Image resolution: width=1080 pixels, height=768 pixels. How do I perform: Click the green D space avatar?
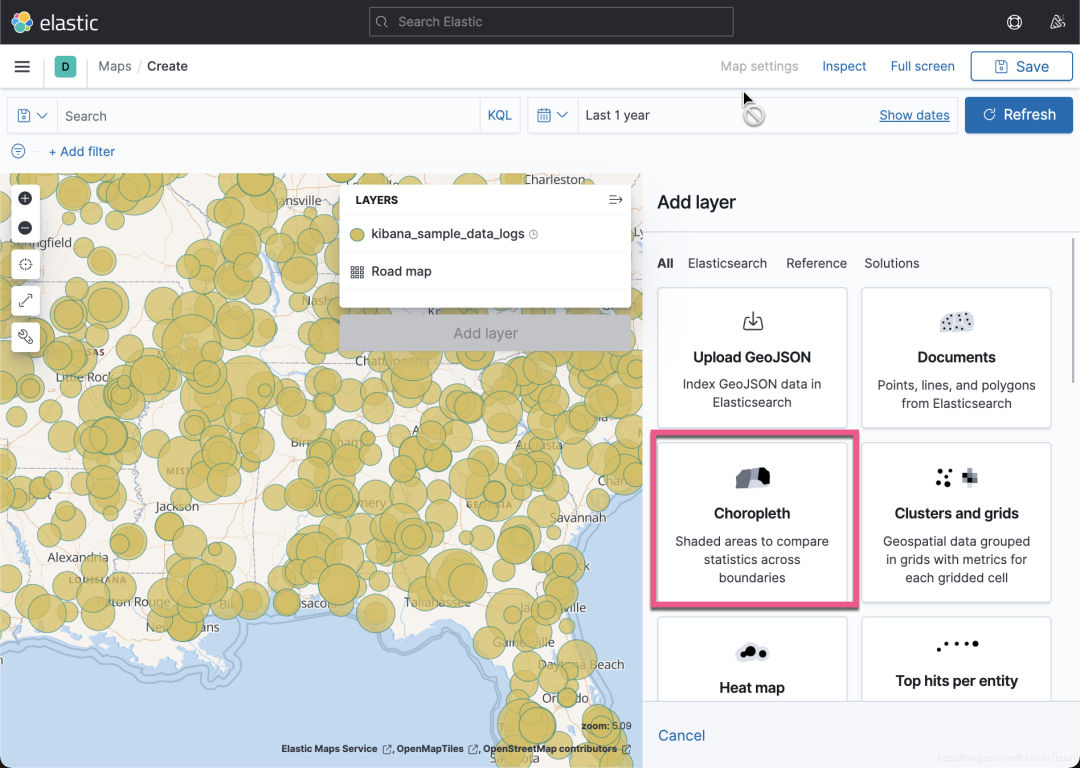click(x=65, y=66)
